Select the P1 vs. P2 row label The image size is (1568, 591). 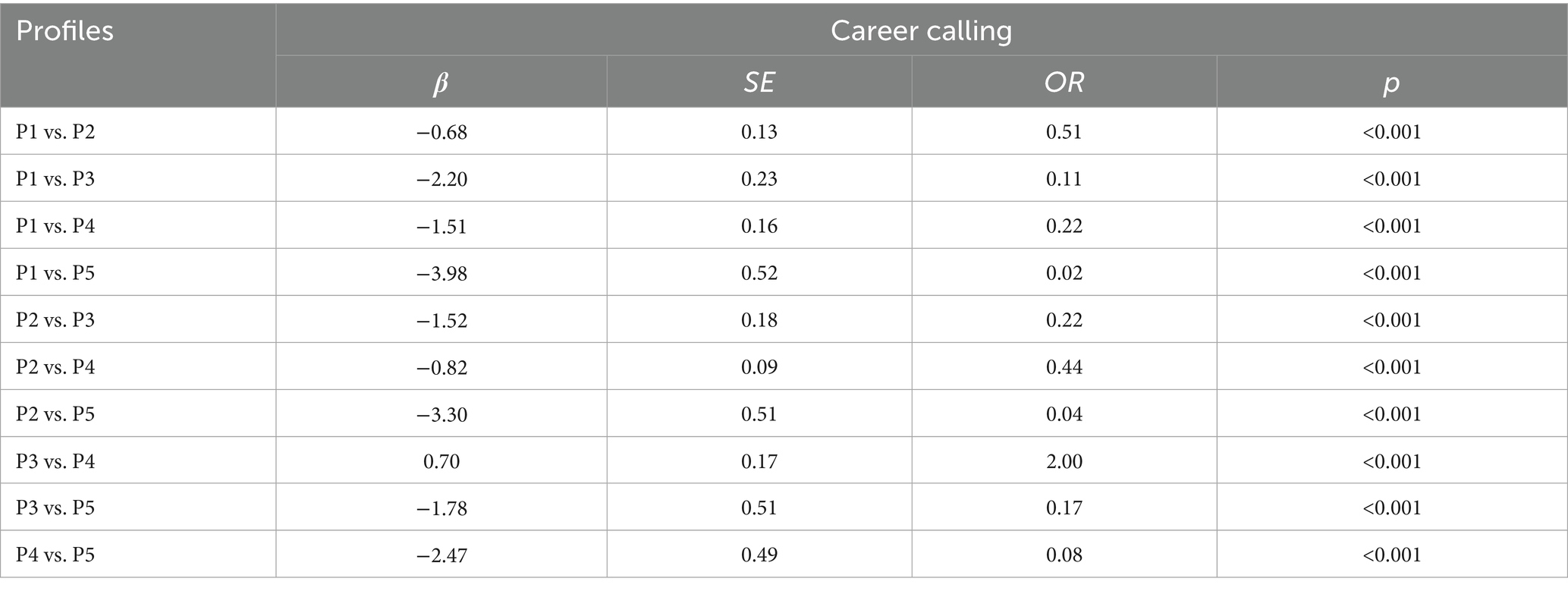(x=55, y=132)
